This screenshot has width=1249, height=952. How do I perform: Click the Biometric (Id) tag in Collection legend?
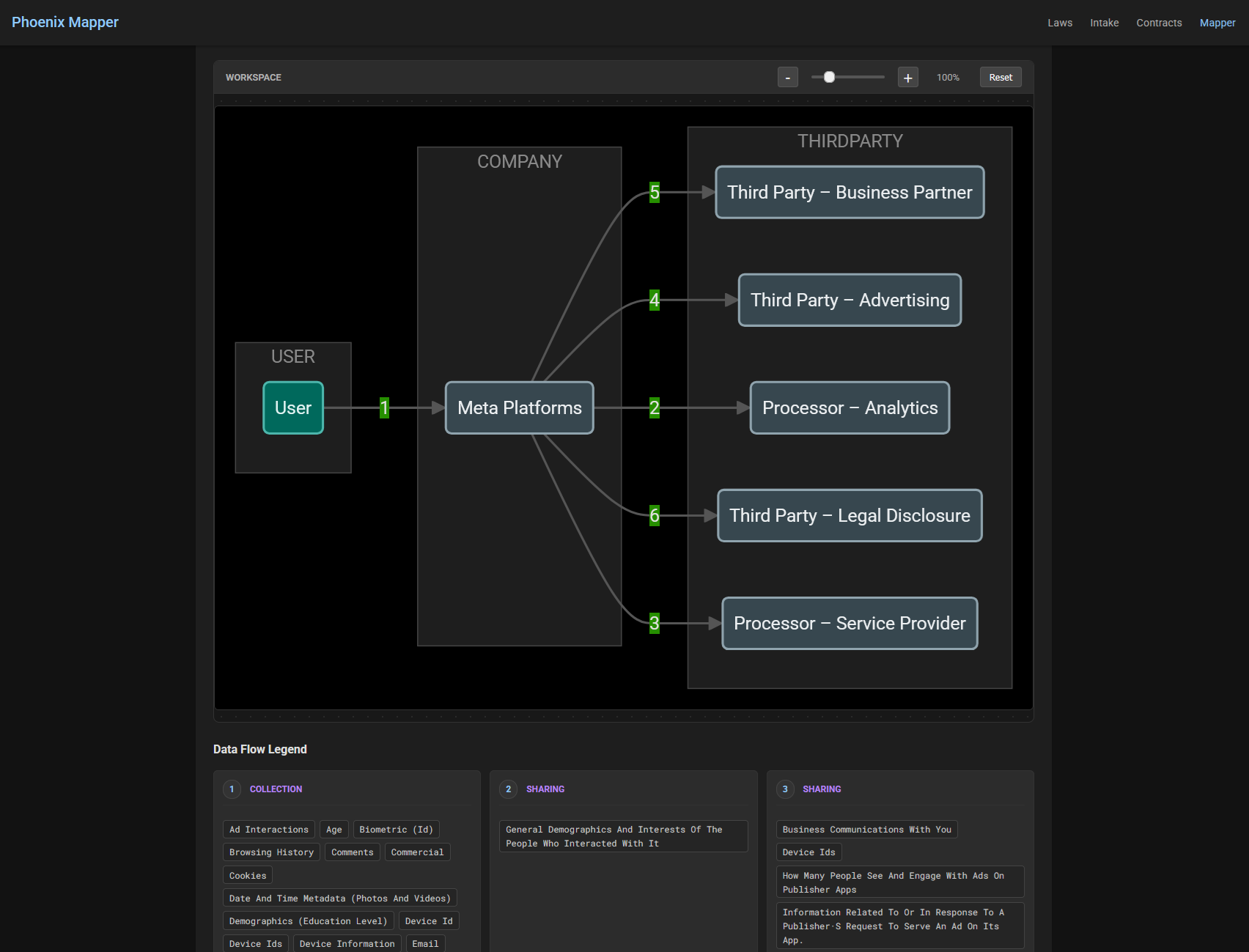[x=396, y=830]
